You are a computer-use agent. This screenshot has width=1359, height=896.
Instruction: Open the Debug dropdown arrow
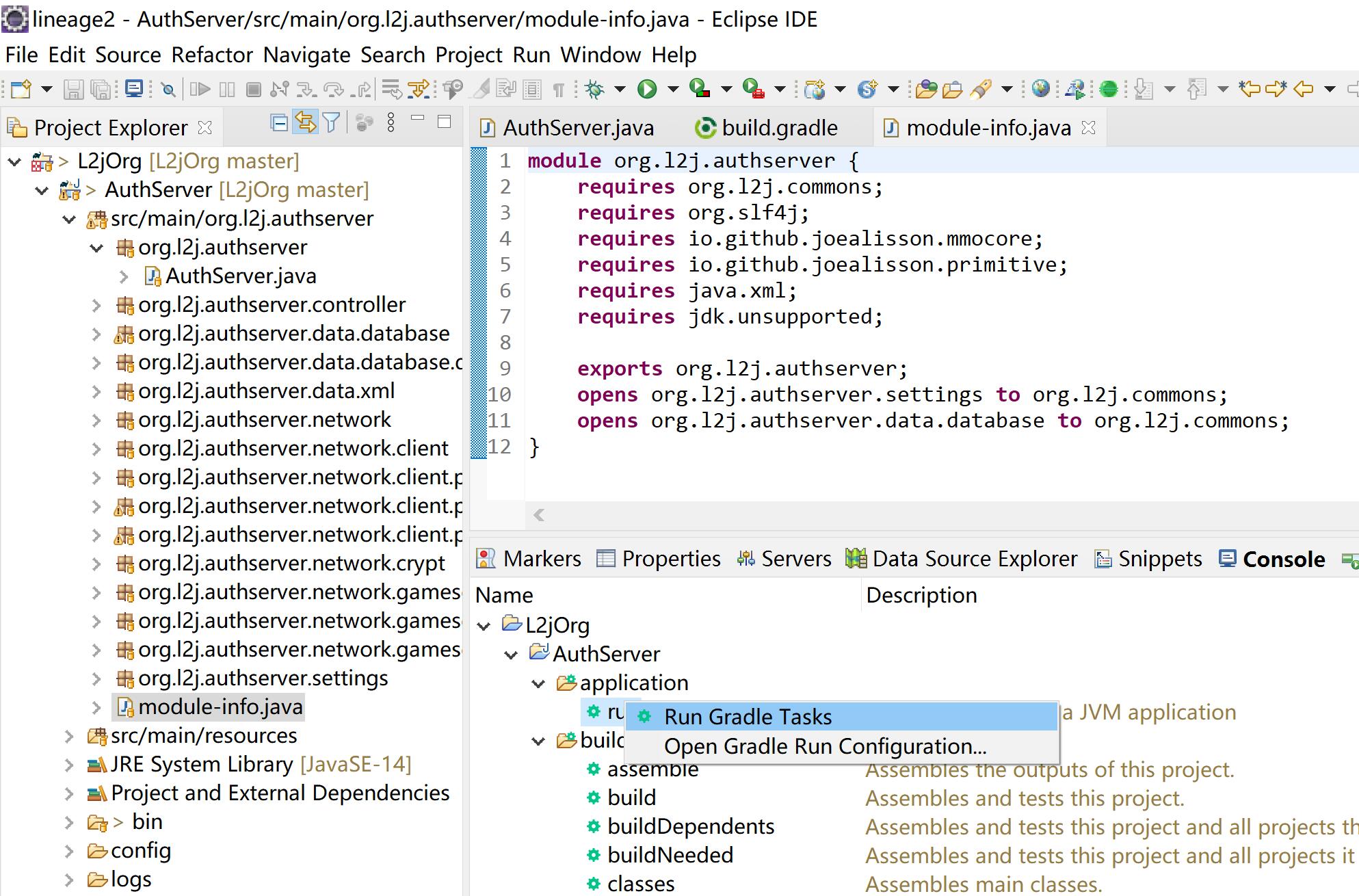620,89
